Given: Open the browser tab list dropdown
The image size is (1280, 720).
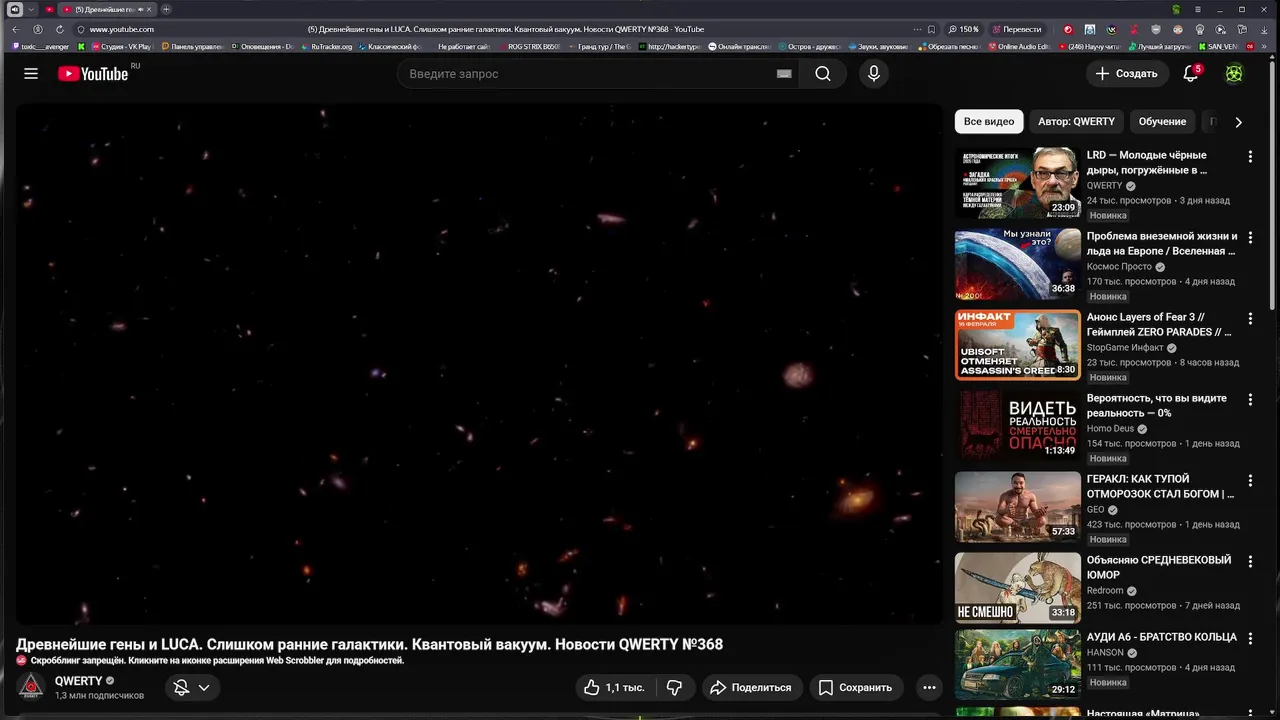Looking at the screenshot, I should tap(31, 9).
